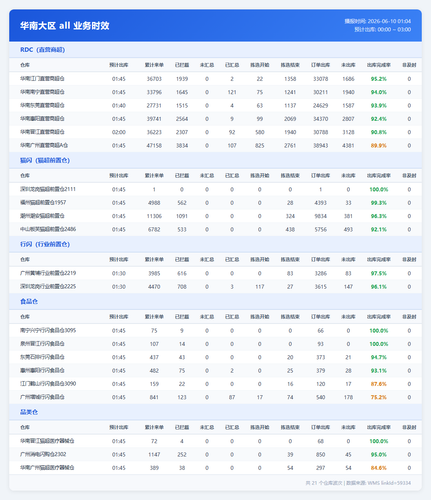Click completion rate 94.7%
The width and height of the screenshot is (431, 500).
tap(379, 357)
